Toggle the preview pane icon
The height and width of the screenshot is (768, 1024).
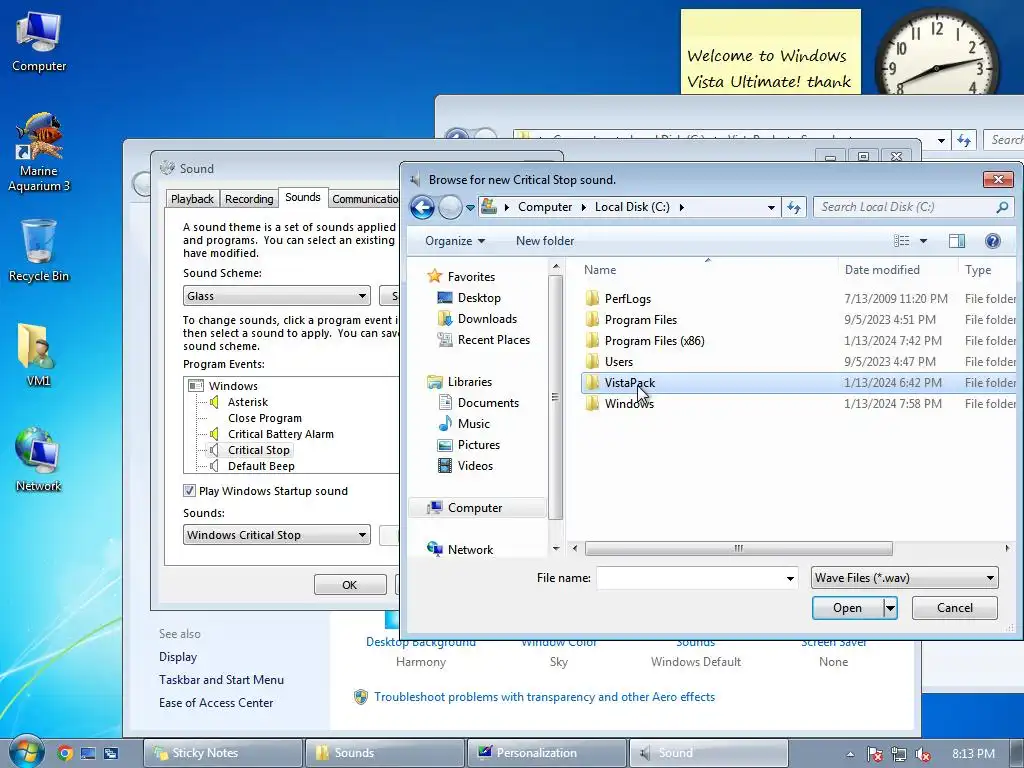click(x=957, y=241)
